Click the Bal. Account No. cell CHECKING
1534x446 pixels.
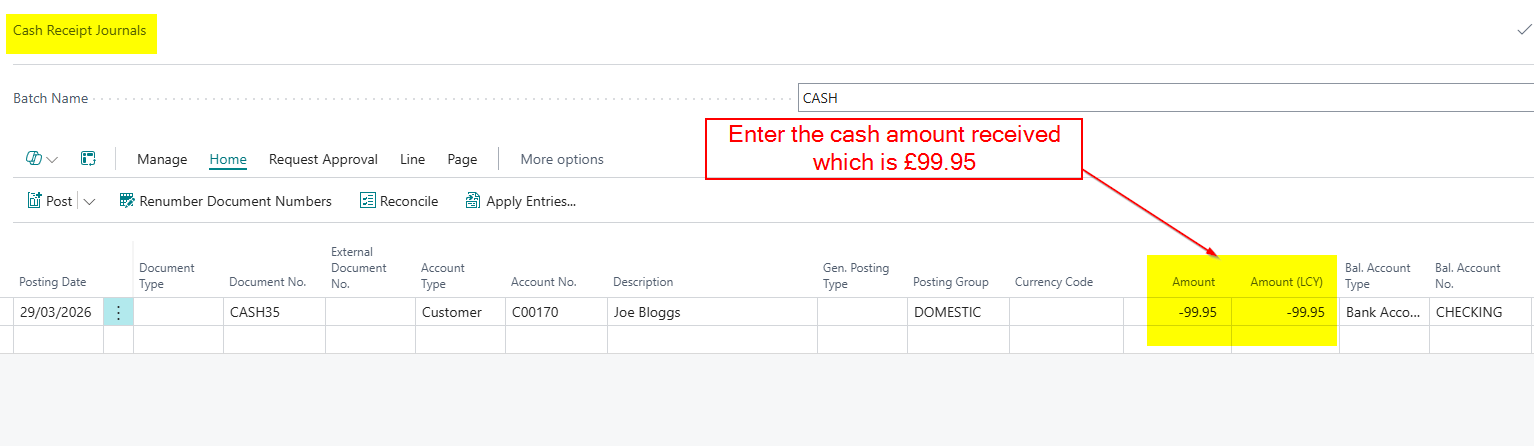pyautogui.click(x=1479, y=312)
